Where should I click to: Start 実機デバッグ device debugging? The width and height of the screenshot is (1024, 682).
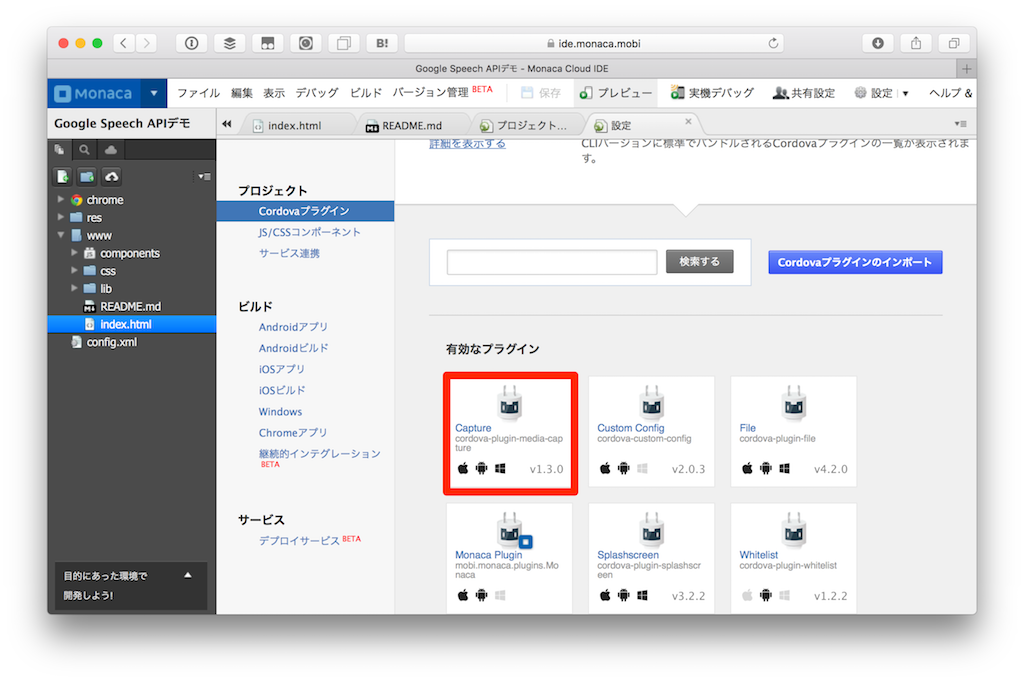click(712, 93)
